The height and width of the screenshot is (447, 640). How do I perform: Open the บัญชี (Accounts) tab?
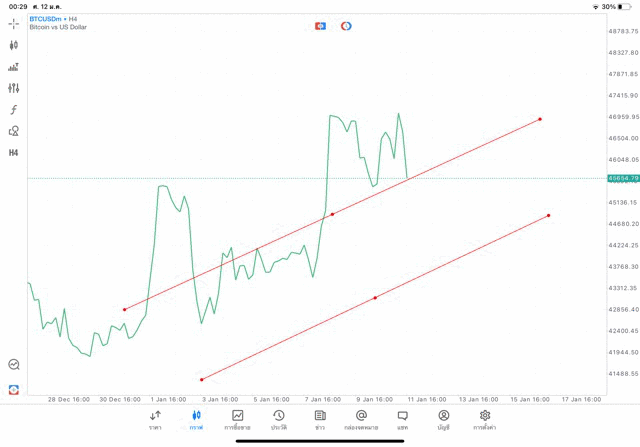point(443,419)
